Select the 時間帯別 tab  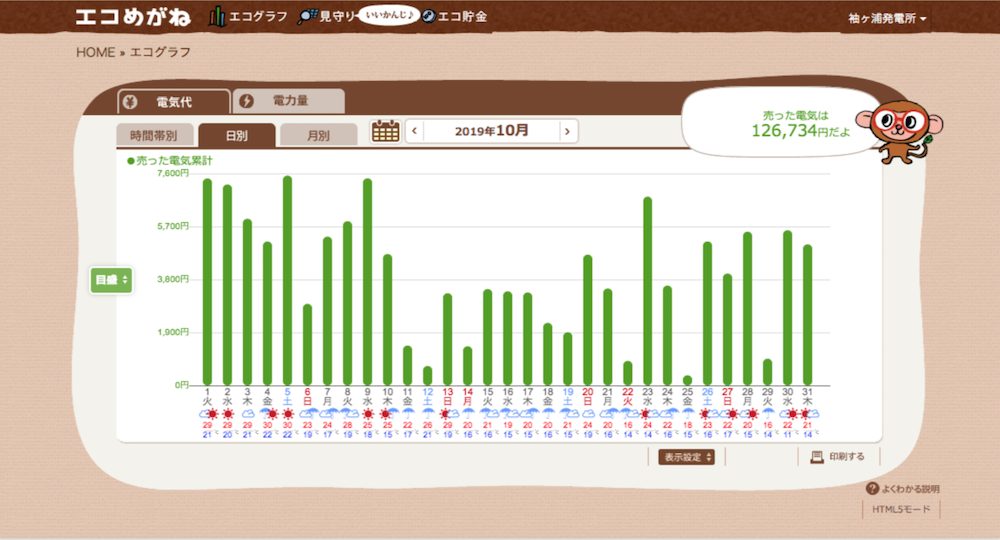pyautogui.click(x=154, y=135)
